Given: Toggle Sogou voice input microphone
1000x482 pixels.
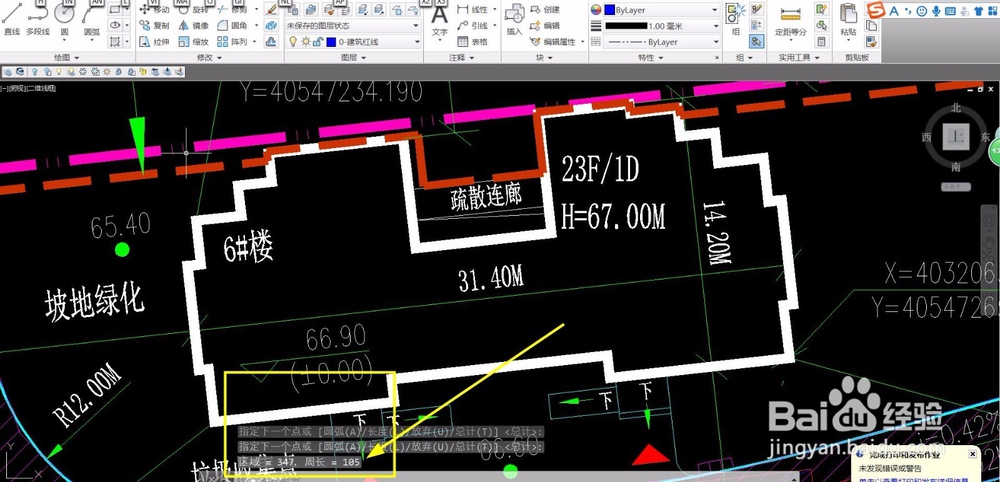Looking at the screenshot, I should [x=936, y=11].
